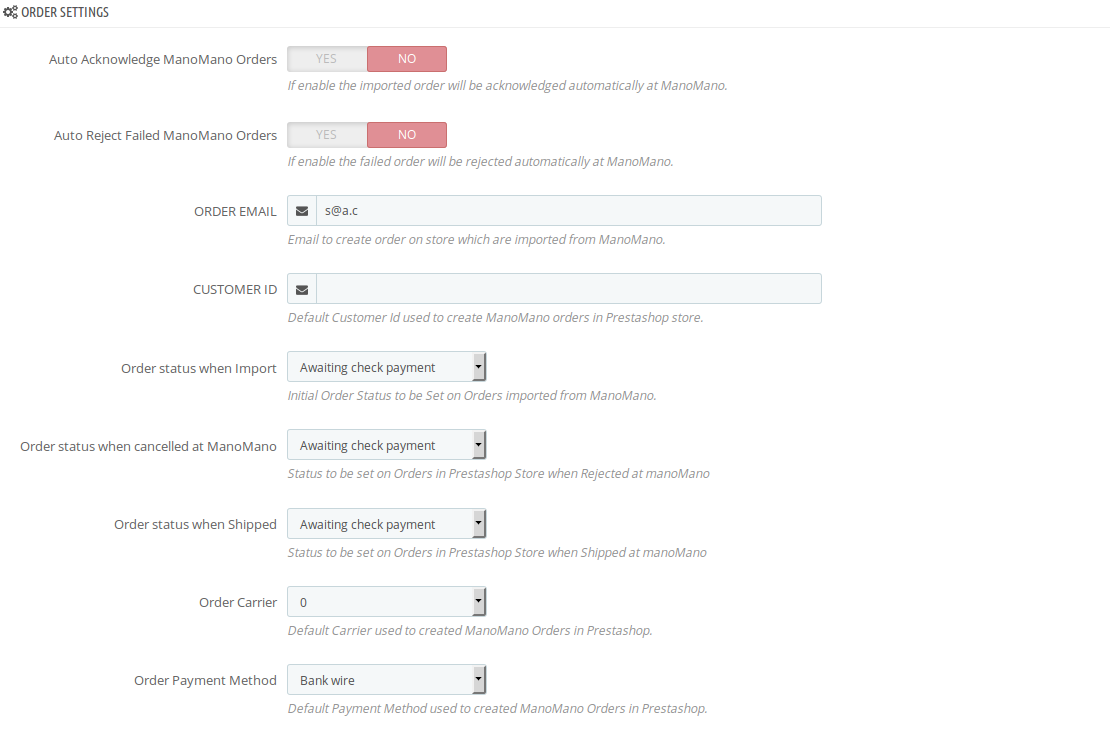The height and width of the screenshot is (742, 1111).
Task: Click the envelope icon beside ORDER EMAIL field
Action: (x=301, y=210)
